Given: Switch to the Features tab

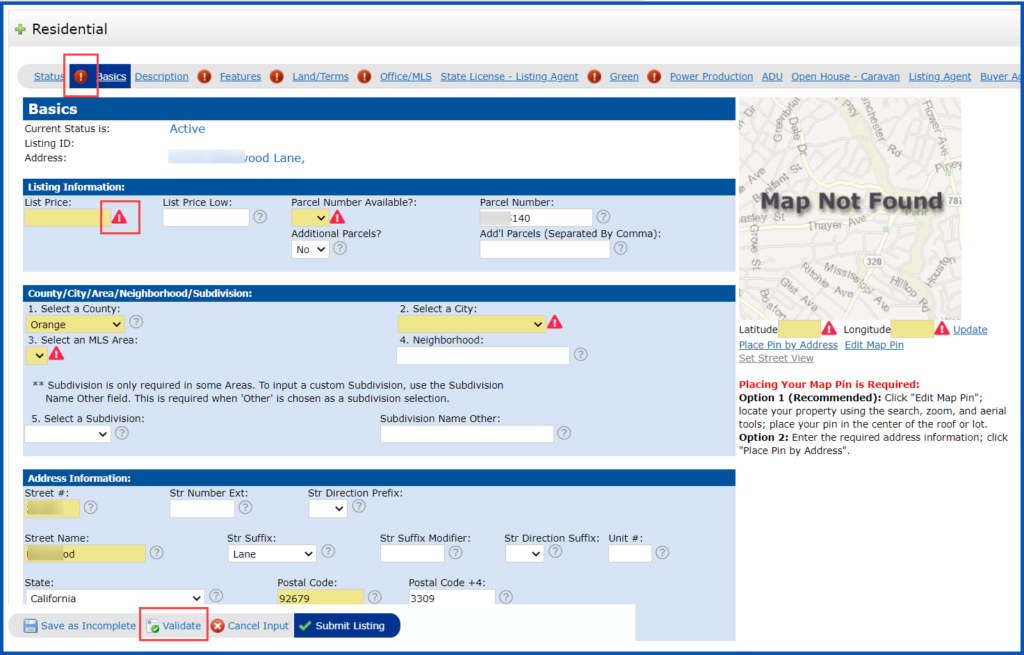Looking at the screenshot, I should (240, 76).
